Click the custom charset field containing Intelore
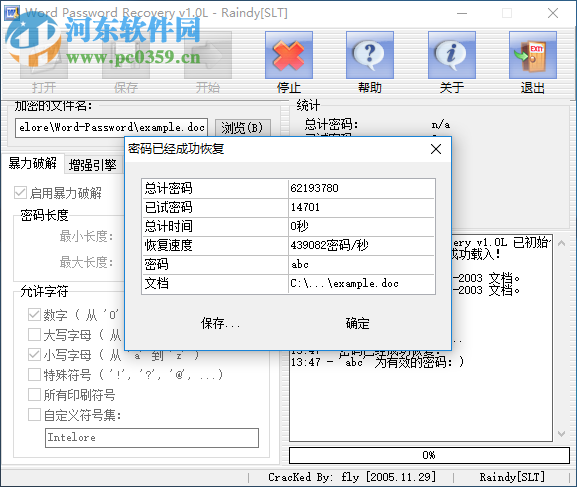577x487 pixels. click(152, 438)
